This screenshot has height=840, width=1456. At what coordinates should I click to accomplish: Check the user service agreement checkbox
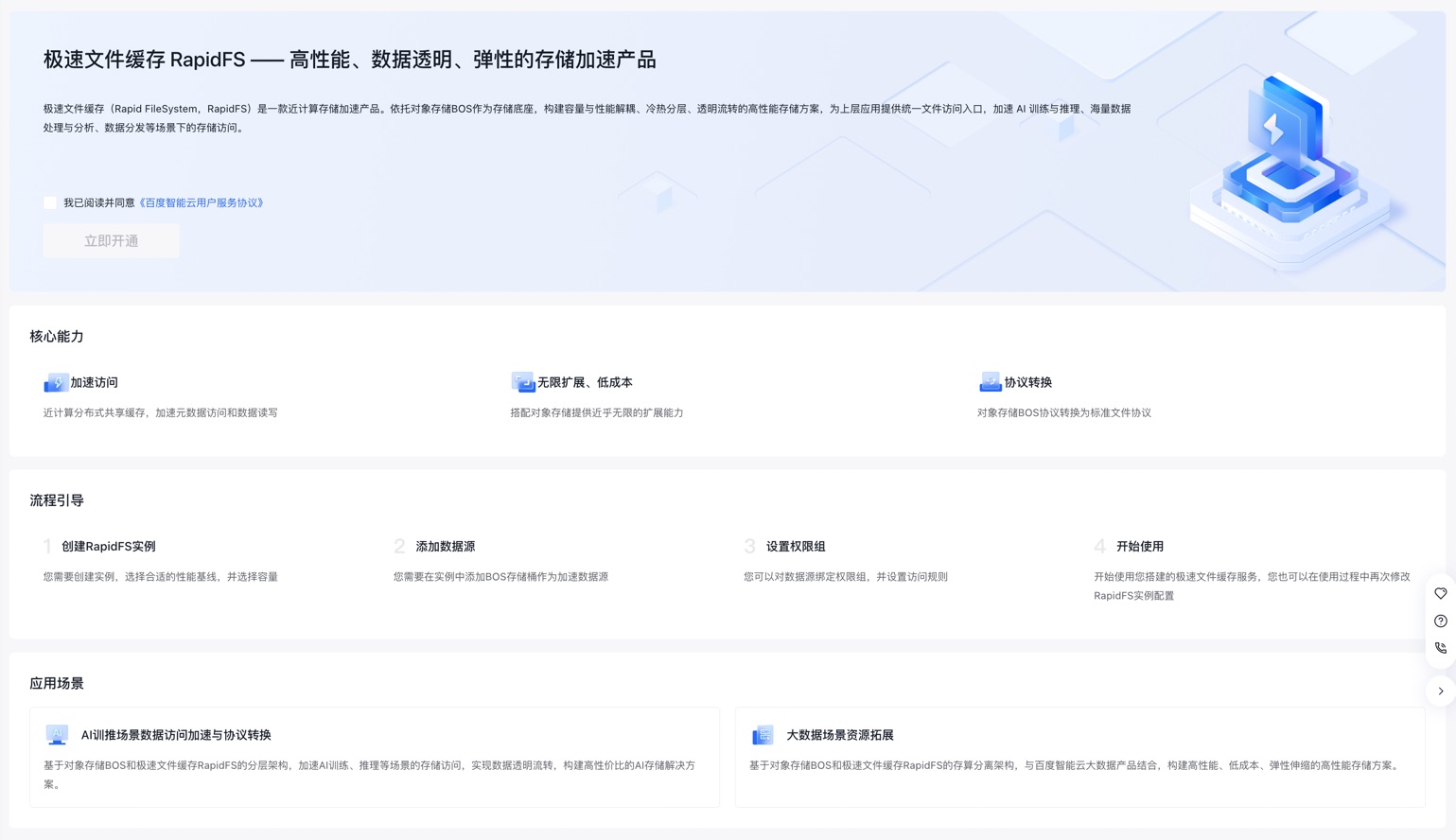click(50, 202)
